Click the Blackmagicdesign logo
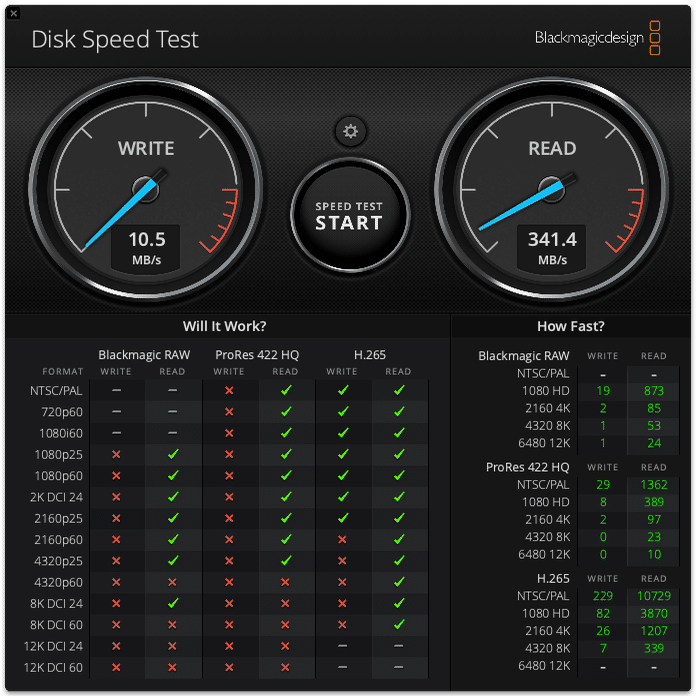696x696 pixels. (x=597, y=38)
